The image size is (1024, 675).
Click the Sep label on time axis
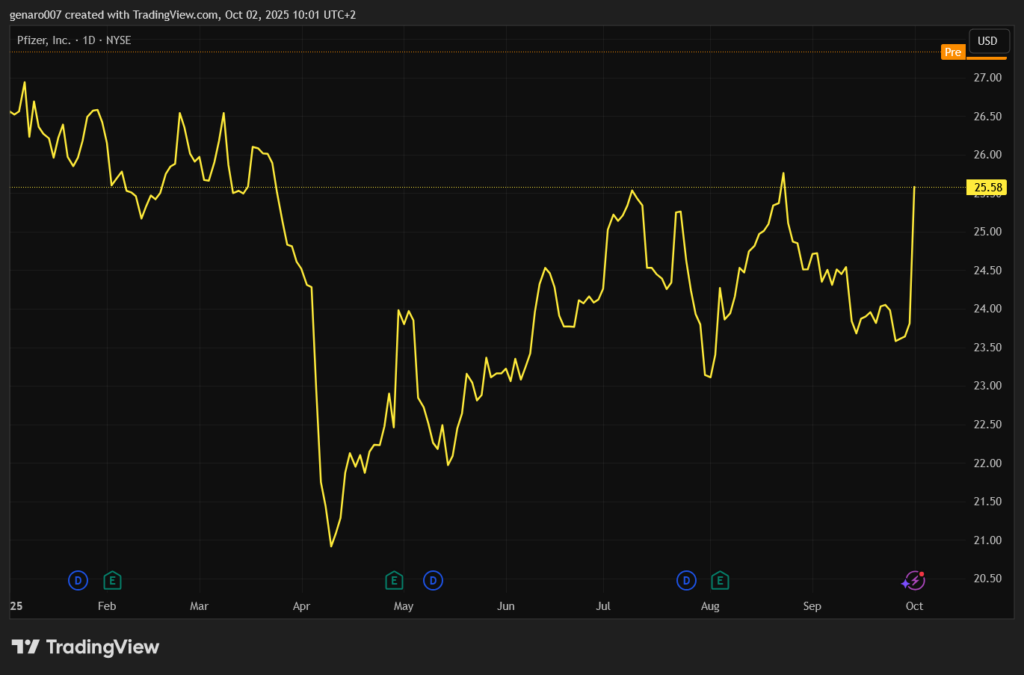point(812,606)
